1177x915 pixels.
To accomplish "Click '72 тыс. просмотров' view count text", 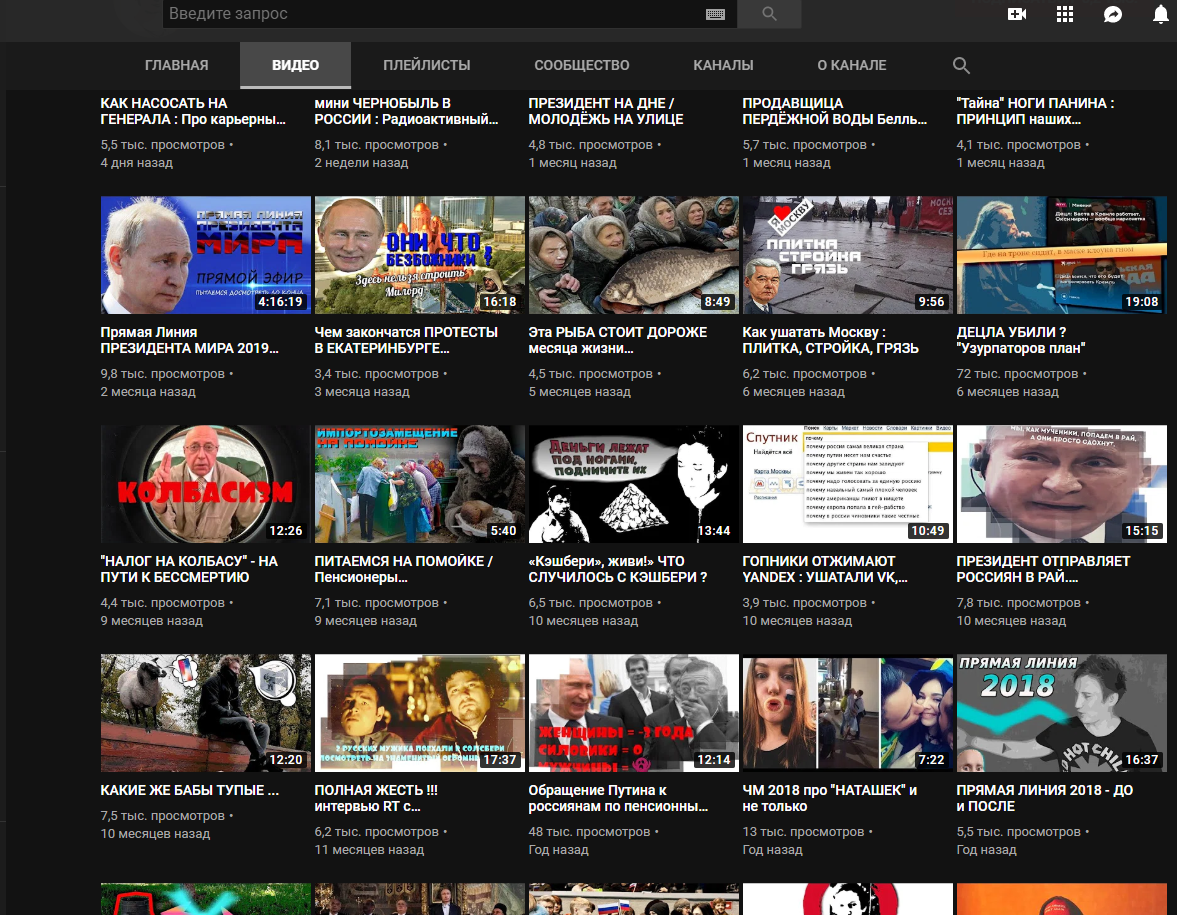I will (1016, 374).
